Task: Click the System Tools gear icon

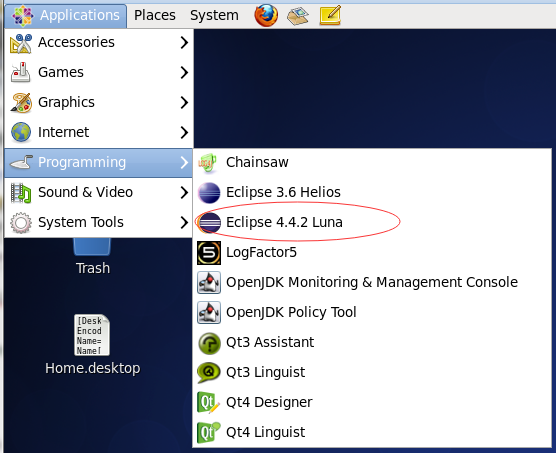Action: [x=21, y=223]
